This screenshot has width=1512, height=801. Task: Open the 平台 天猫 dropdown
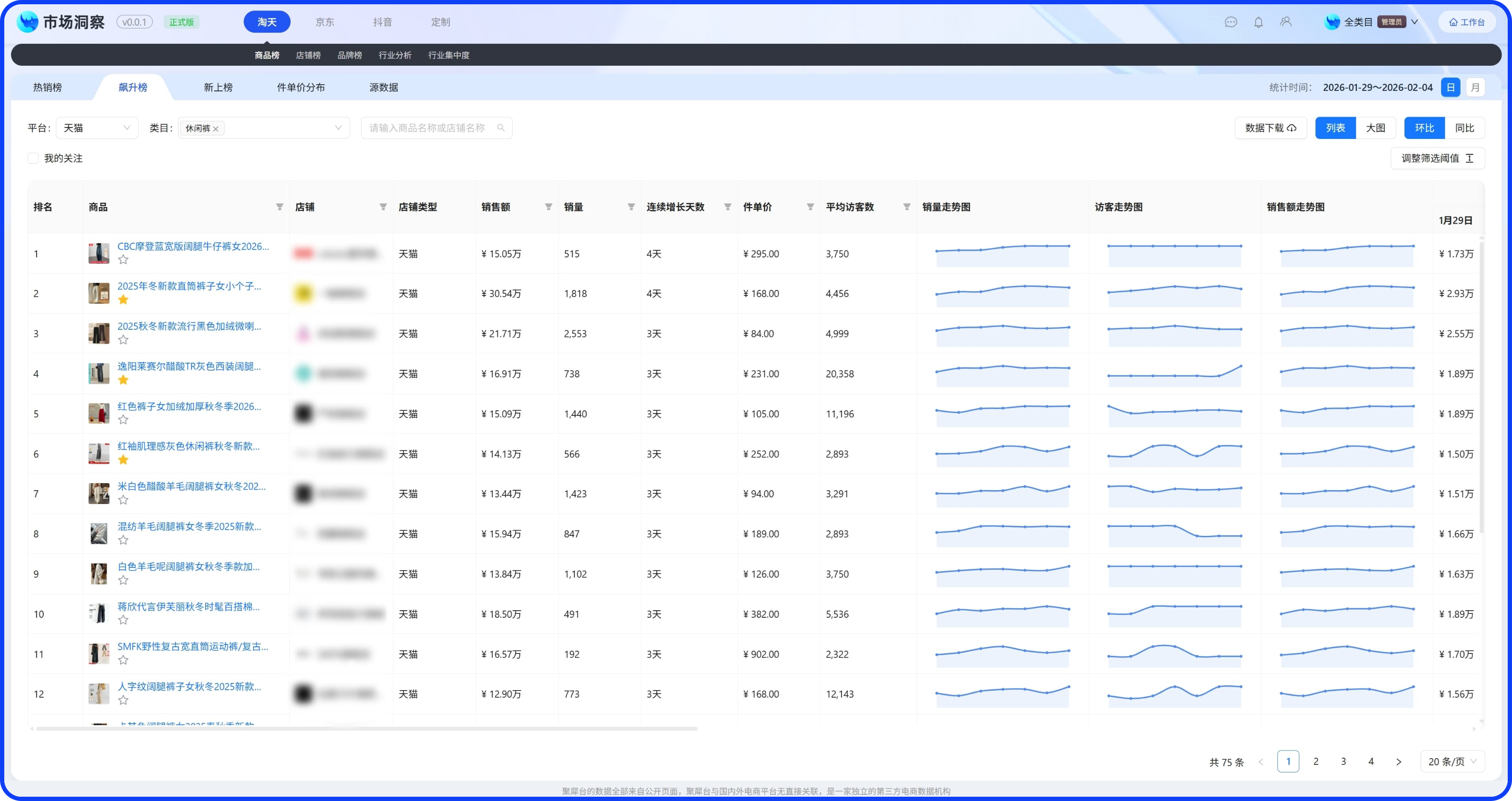click(97, 128)
